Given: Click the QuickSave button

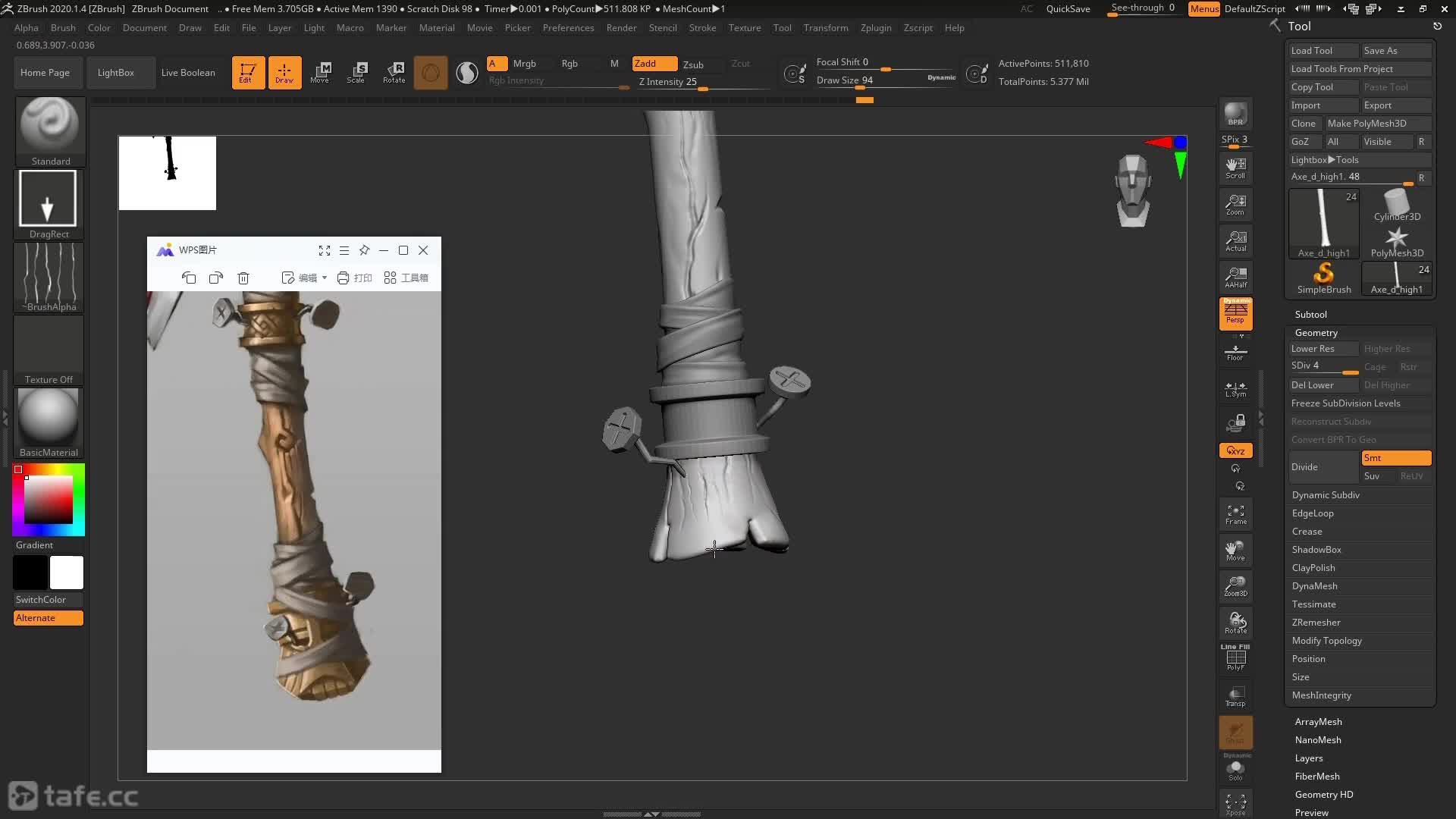Looking at the screenshot, I should coord(1068,9).
